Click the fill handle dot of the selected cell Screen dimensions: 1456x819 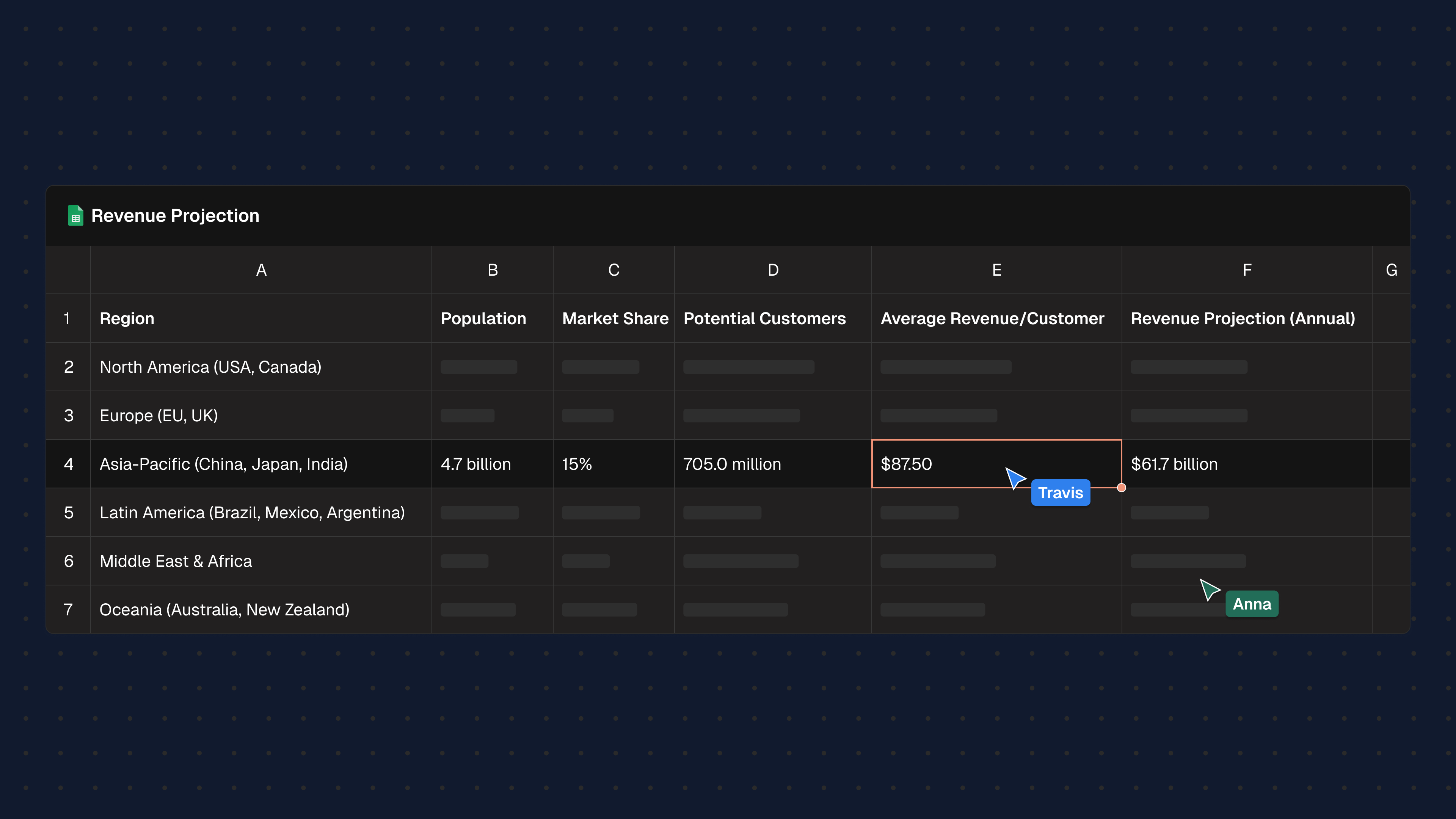[1122, 488]
